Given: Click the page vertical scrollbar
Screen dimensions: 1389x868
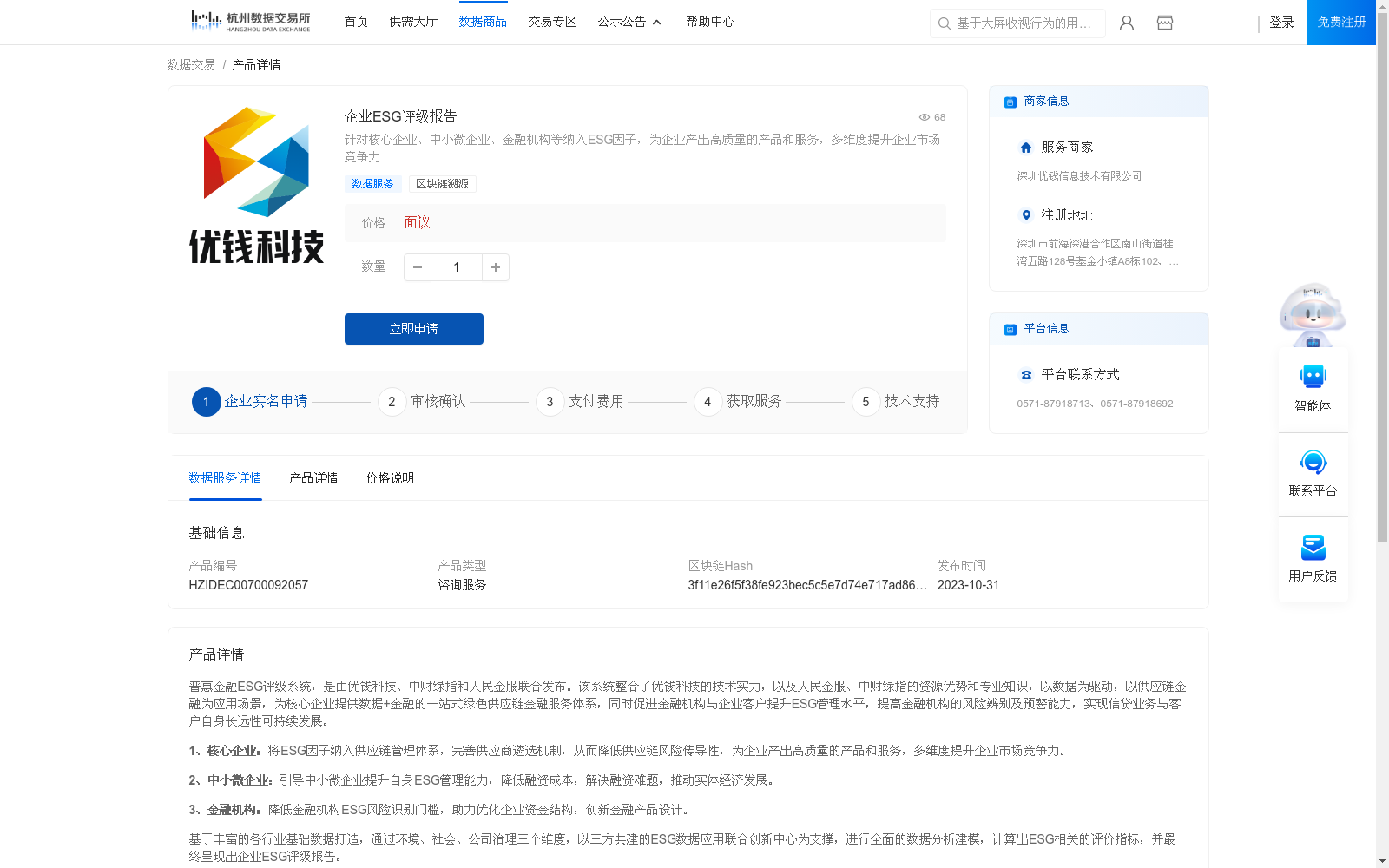Looking at the screenshot, I should click(1382, 278).
